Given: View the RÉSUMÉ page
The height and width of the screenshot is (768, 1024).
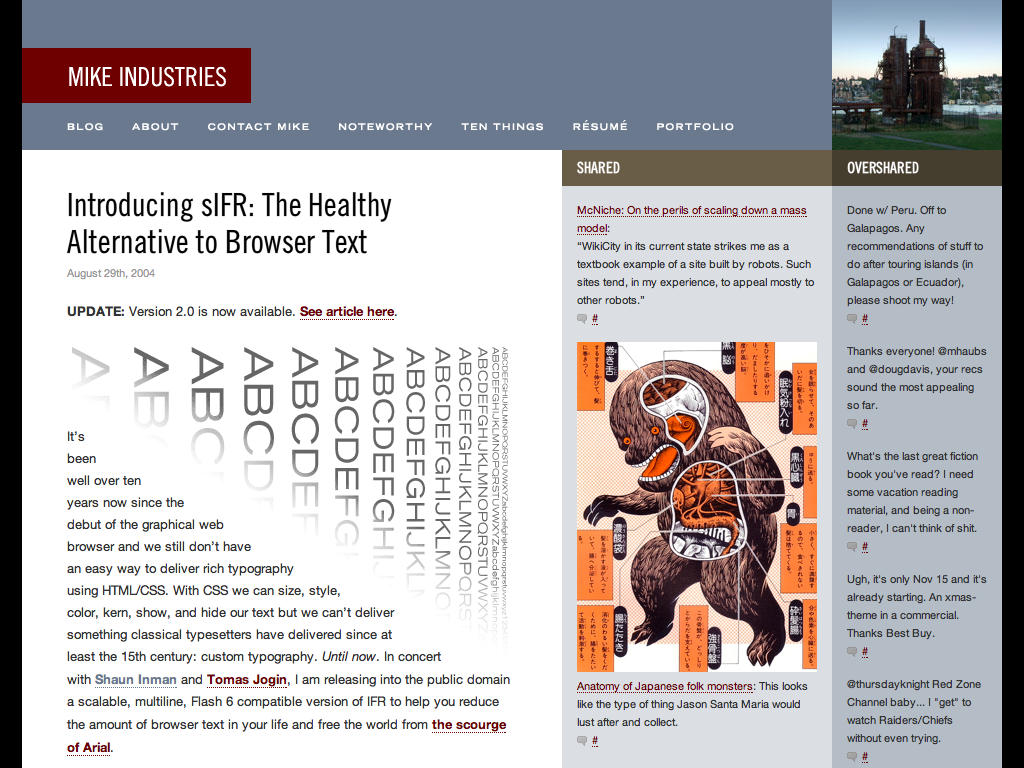Looking at the screenshot, I should pyautogui.click(x=600, y=127).
